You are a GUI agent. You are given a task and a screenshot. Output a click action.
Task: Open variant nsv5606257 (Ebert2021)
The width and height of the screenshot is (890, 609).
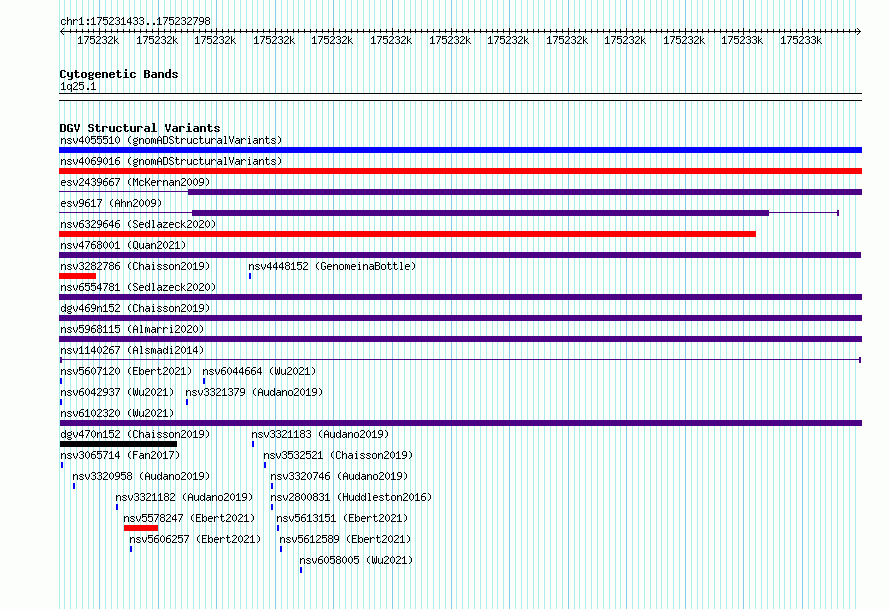[x=195, y=539]
